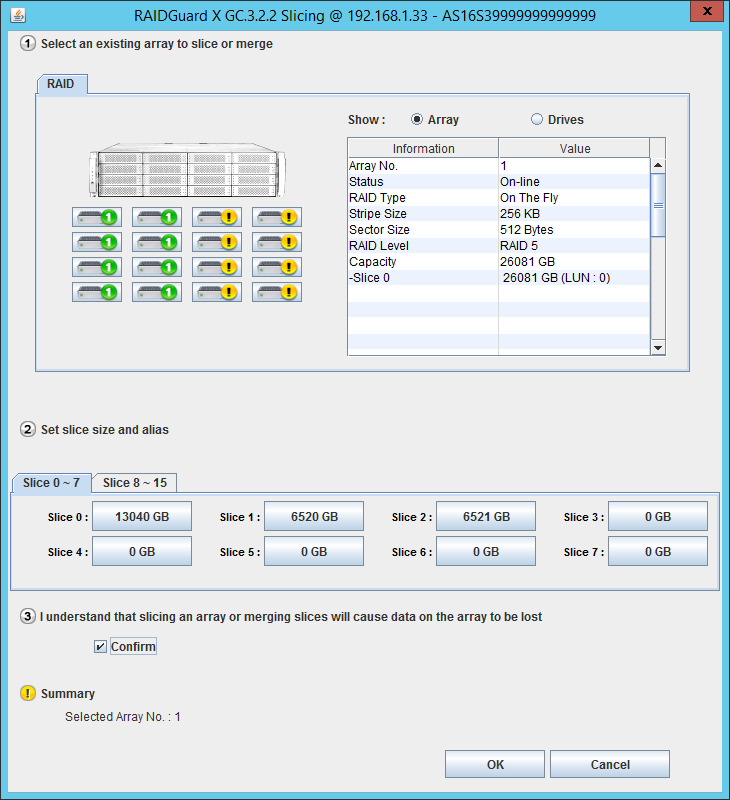Click the Cancel button
This screenshot has width=730, height=800.
point(610,764)
